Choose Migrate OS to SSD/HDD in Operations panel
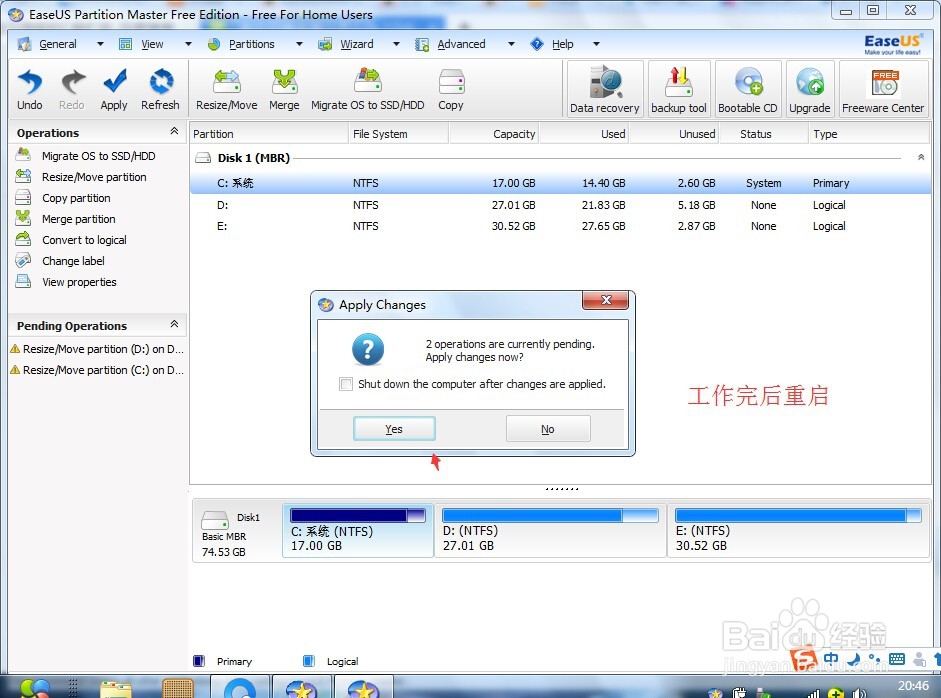 [x=98, y=156]
